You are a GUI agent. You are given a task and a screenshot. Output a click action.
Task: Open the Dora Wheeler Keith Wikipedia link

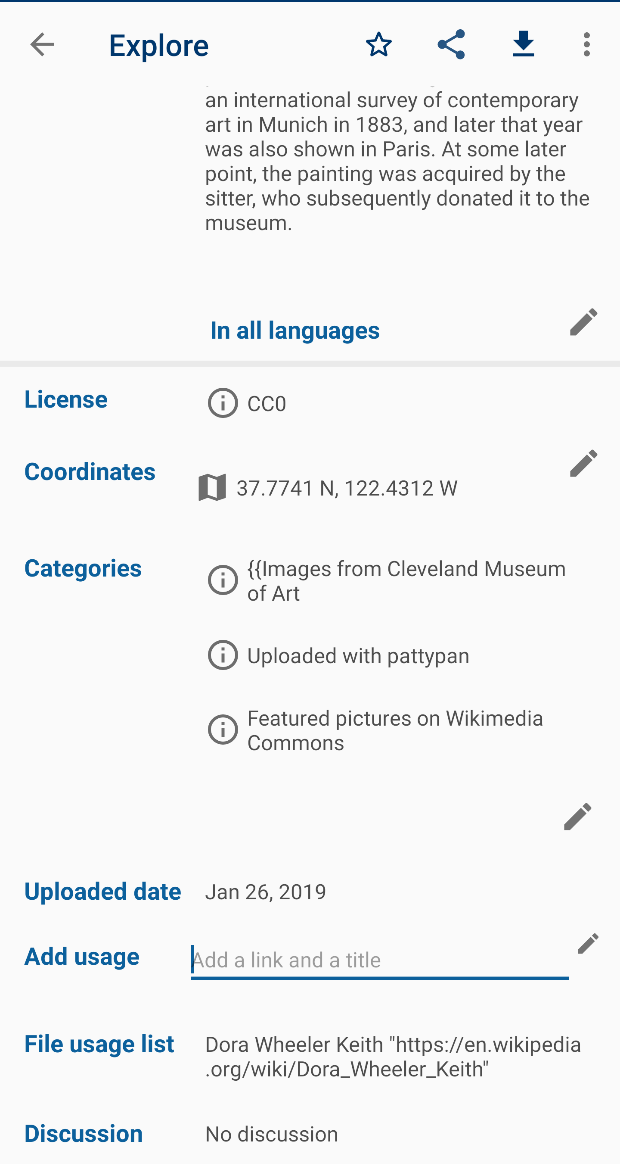(x=393, y=1056)
